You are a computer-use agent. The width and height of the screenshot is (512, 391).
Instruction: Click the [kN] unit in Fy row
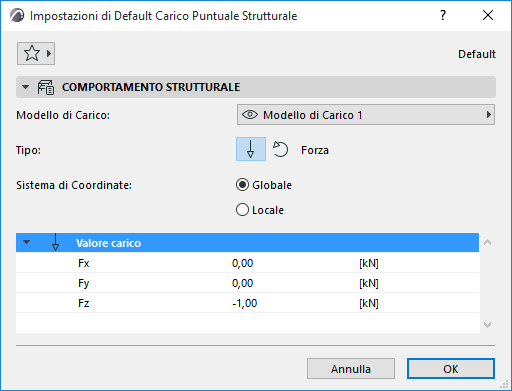tap(369, 283)
